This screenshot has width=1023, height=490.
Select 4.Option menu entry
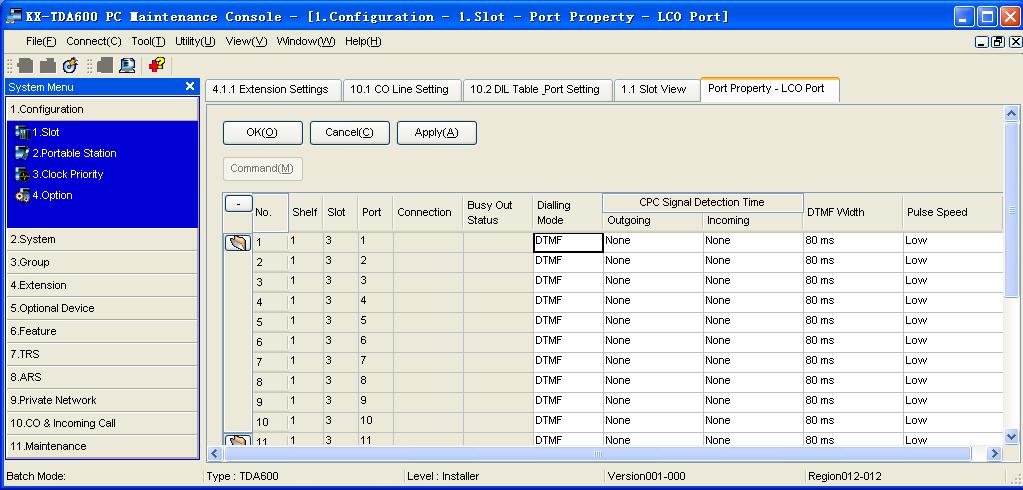point(52,195)
